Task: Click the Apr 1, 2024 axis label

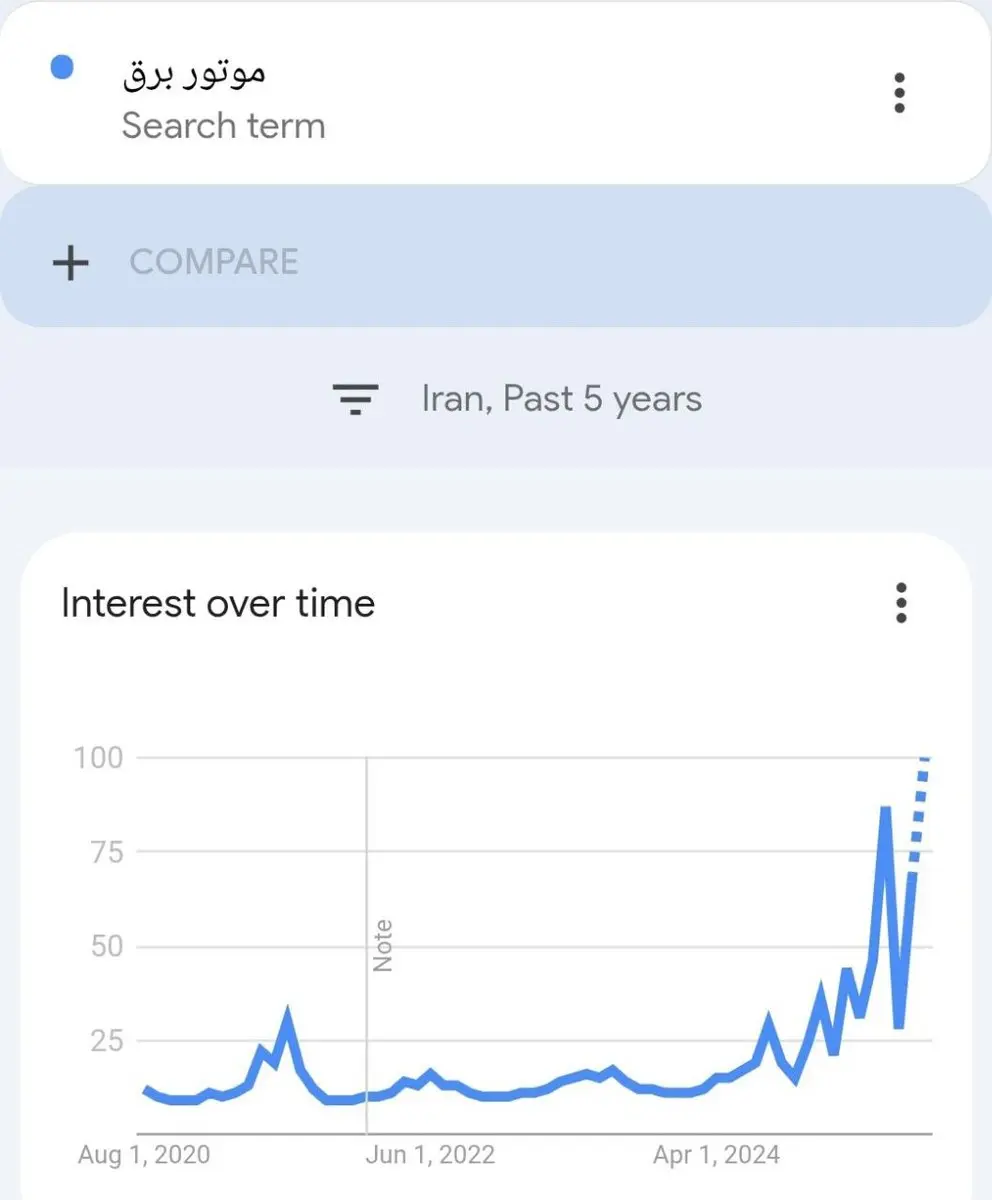Action: point(716,1156)
